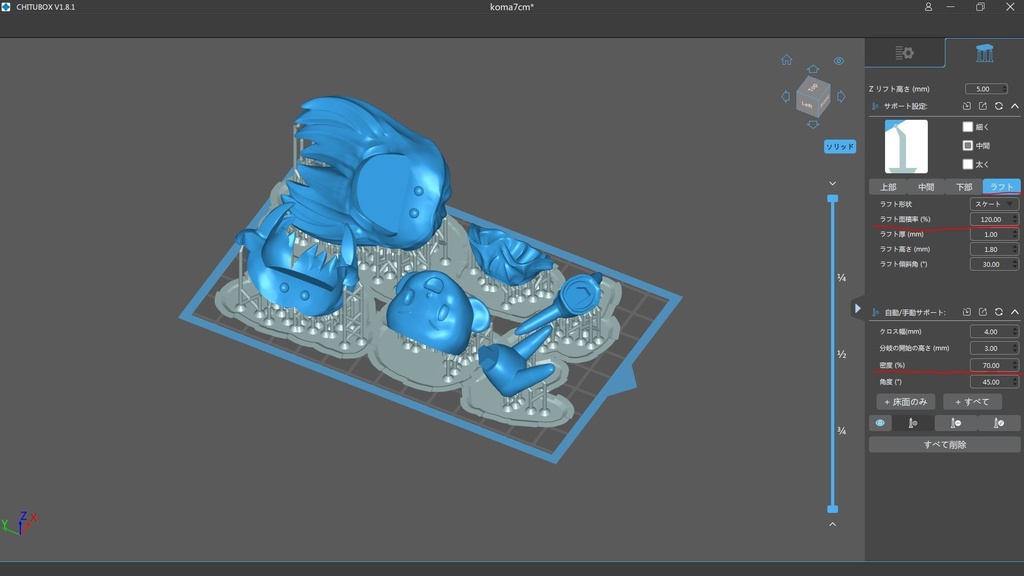Toggle support visibility eye icon
Viewport: 1024px width, 576px height.
coord(880,423)
